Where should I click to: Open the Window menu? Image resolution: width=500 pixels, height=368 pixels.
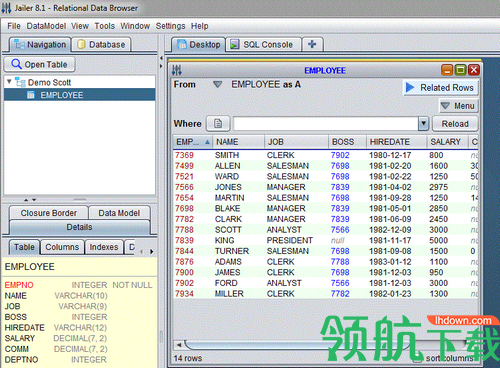[x=135, y=26]
